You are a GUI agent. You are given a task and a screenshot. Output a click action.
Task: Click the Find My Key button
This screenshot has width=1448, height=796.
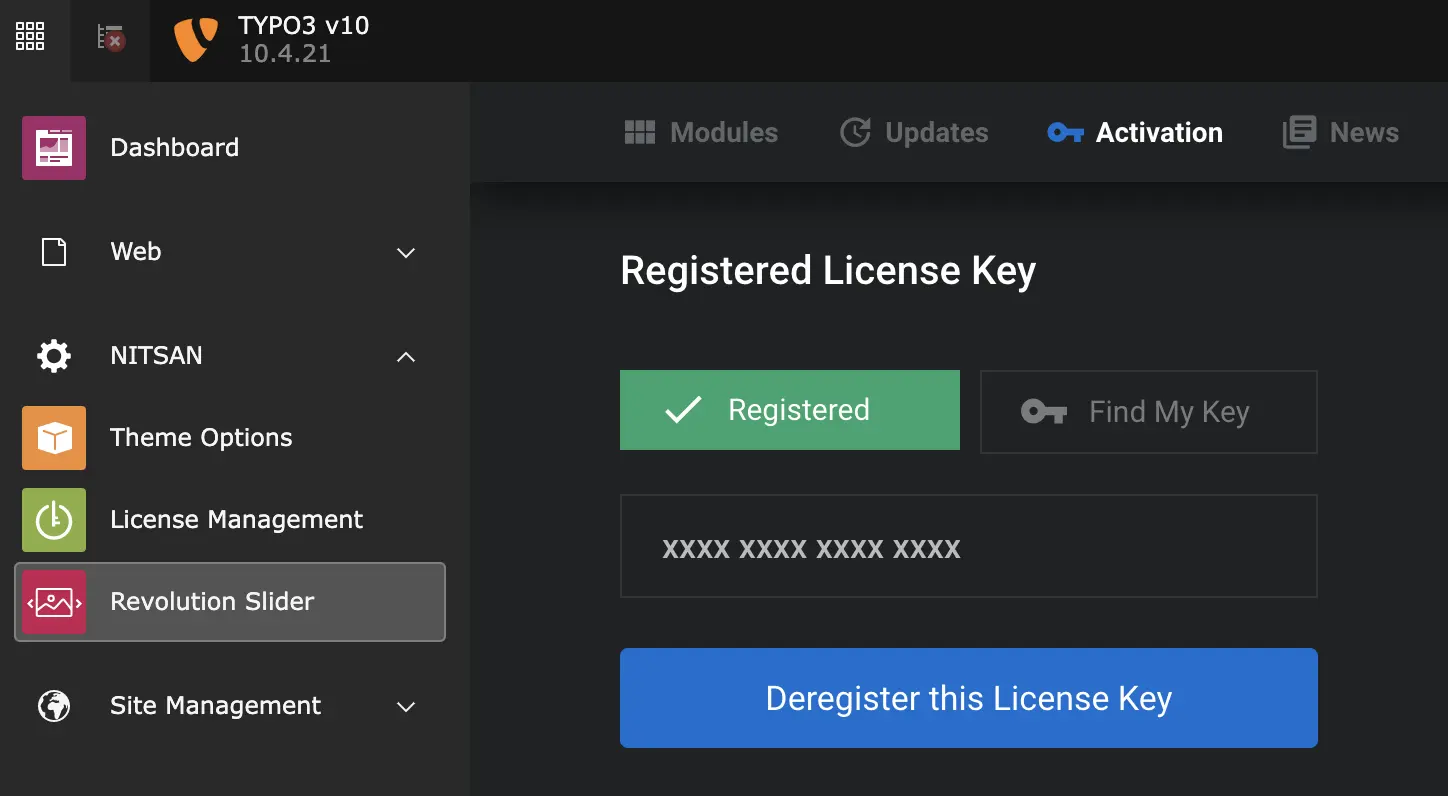[1149, 412]
